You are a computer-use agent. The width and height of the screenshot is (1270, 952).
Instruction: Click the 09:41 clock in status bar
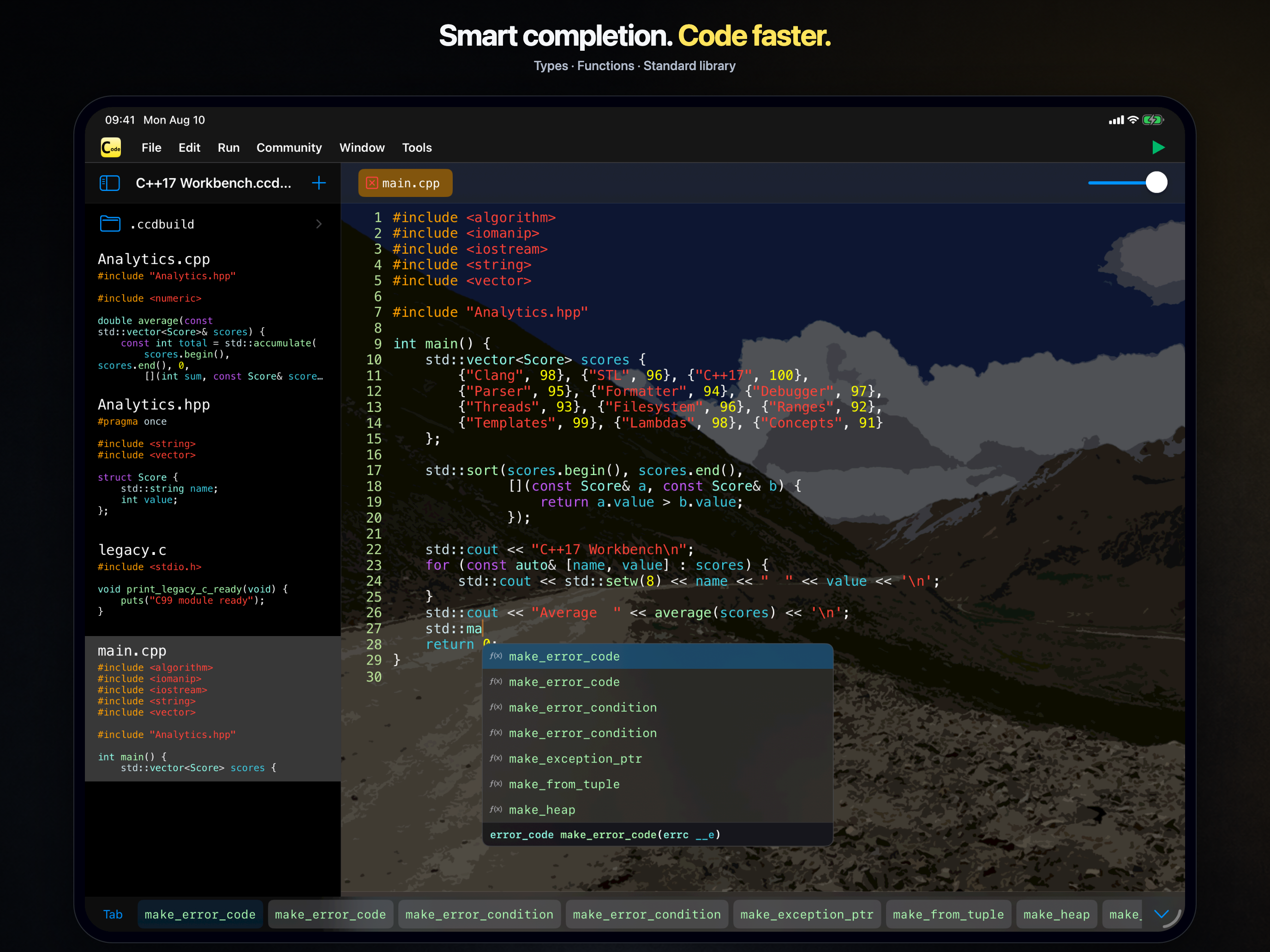coord(120,120)
